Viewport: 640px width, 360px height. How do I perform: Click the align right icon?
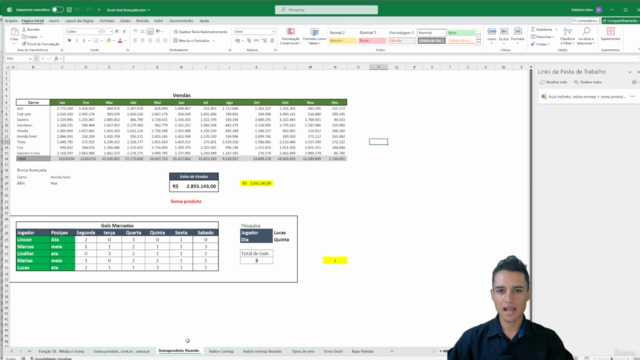(x=150, y=40)
